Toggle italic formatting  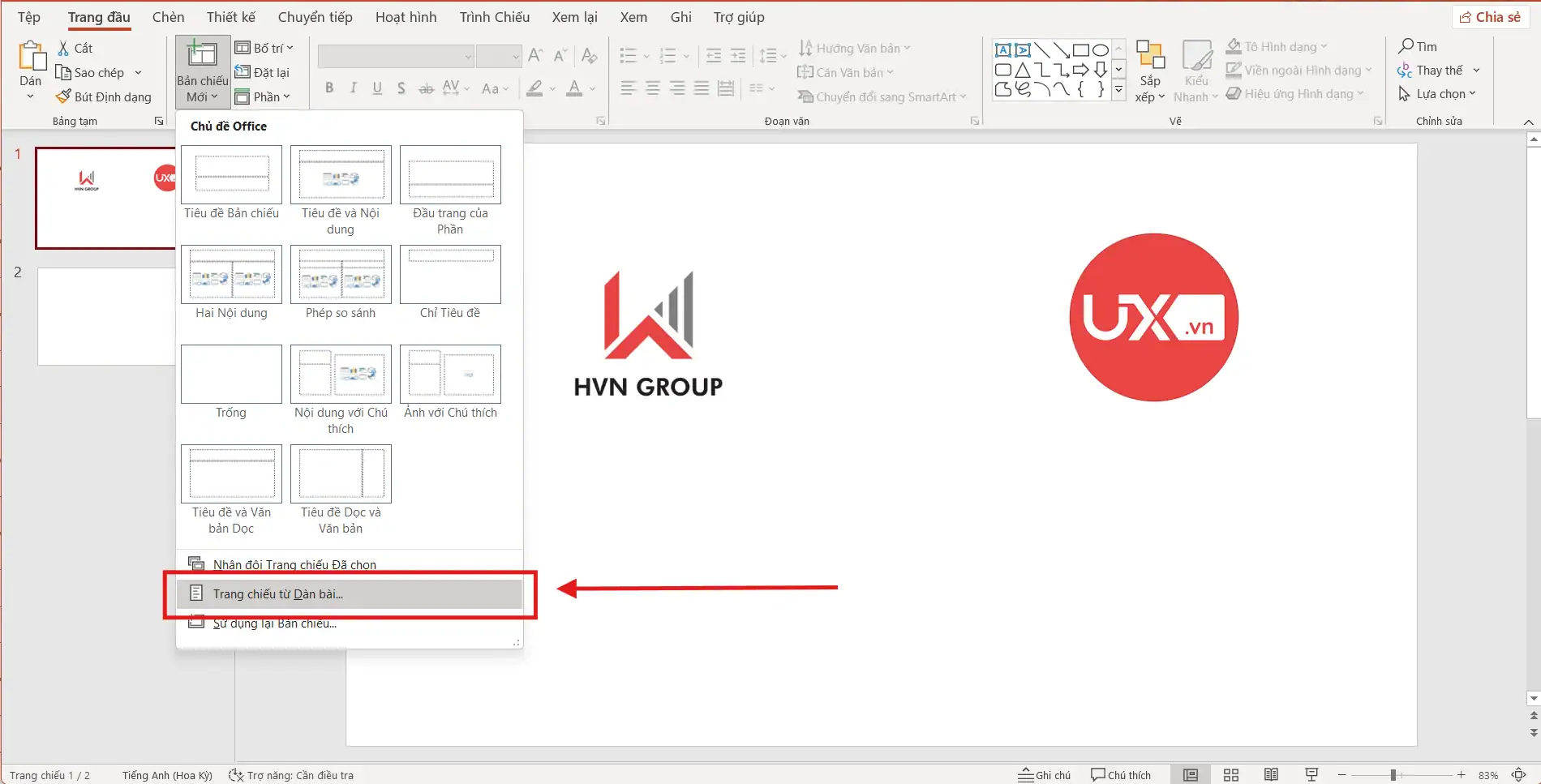(353, 88)
